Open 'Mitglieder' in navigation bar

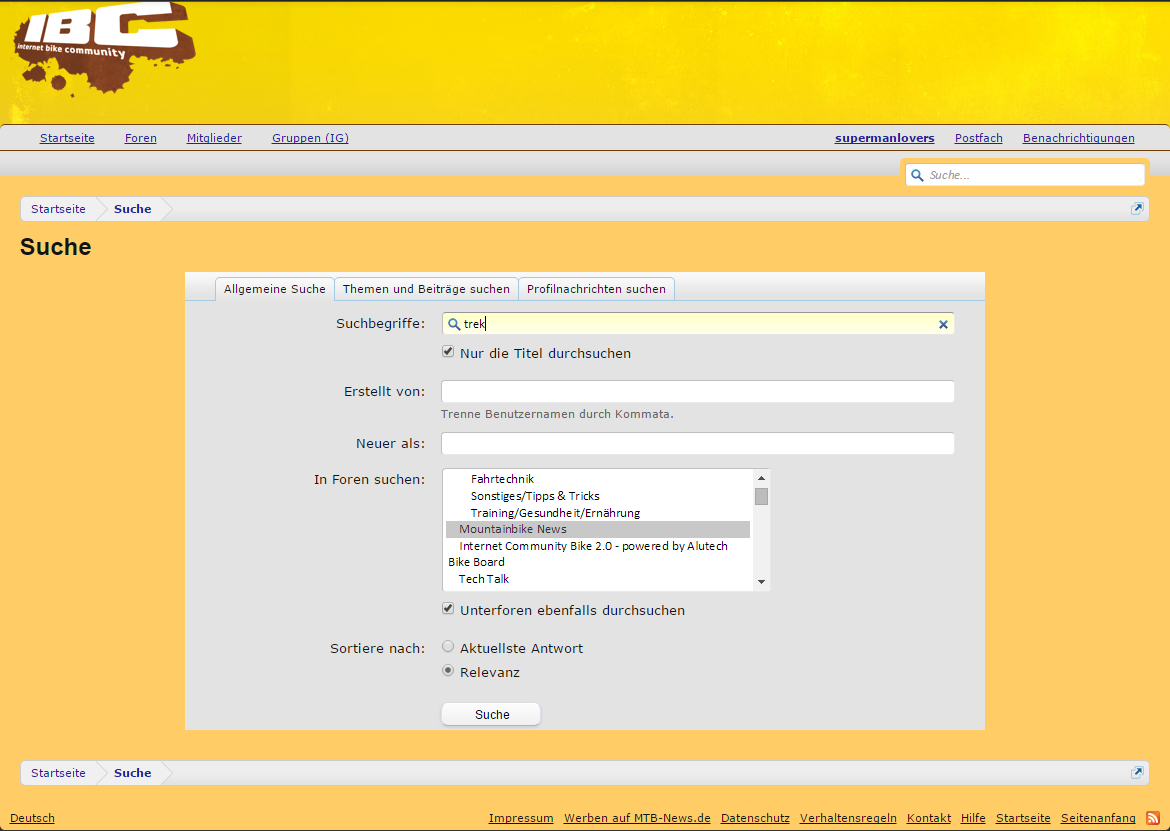tap(214, 138)
